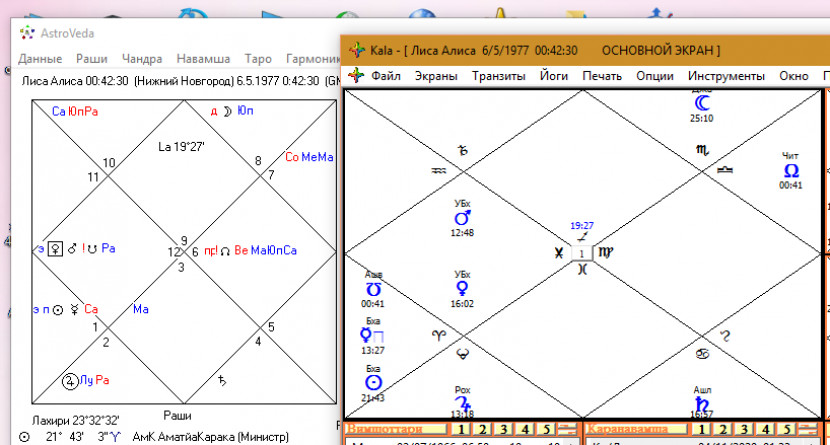Open the Опции menu in Kala
Viewport: 830px width, 445px height.
655,76
